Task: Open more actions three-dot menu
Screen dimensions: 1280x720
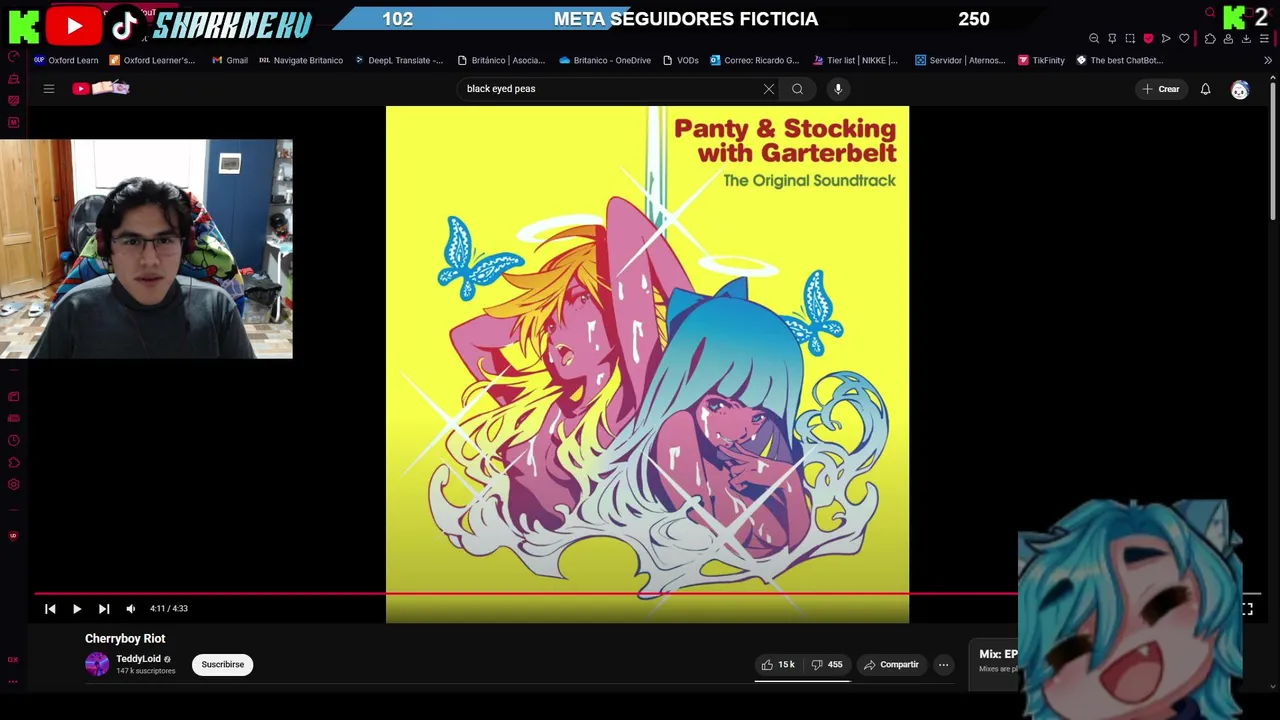Action: [x=943, y=664]
